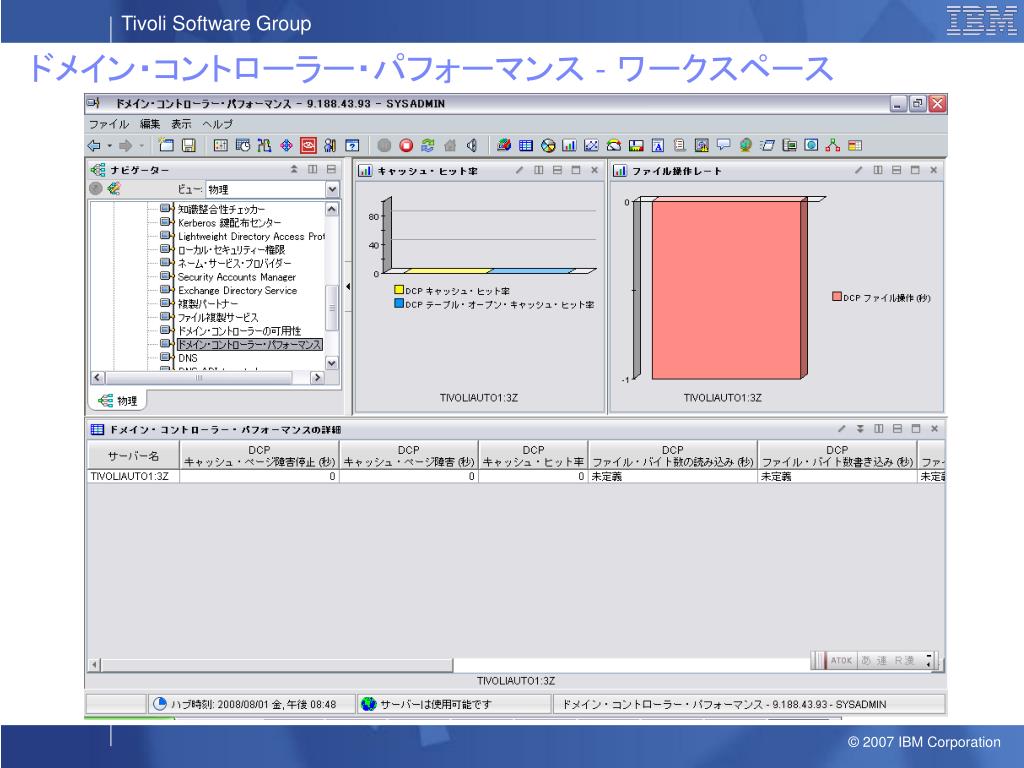Select 複製パートナー tree item
Screen dimensions: 1024x768
(208, 304)
